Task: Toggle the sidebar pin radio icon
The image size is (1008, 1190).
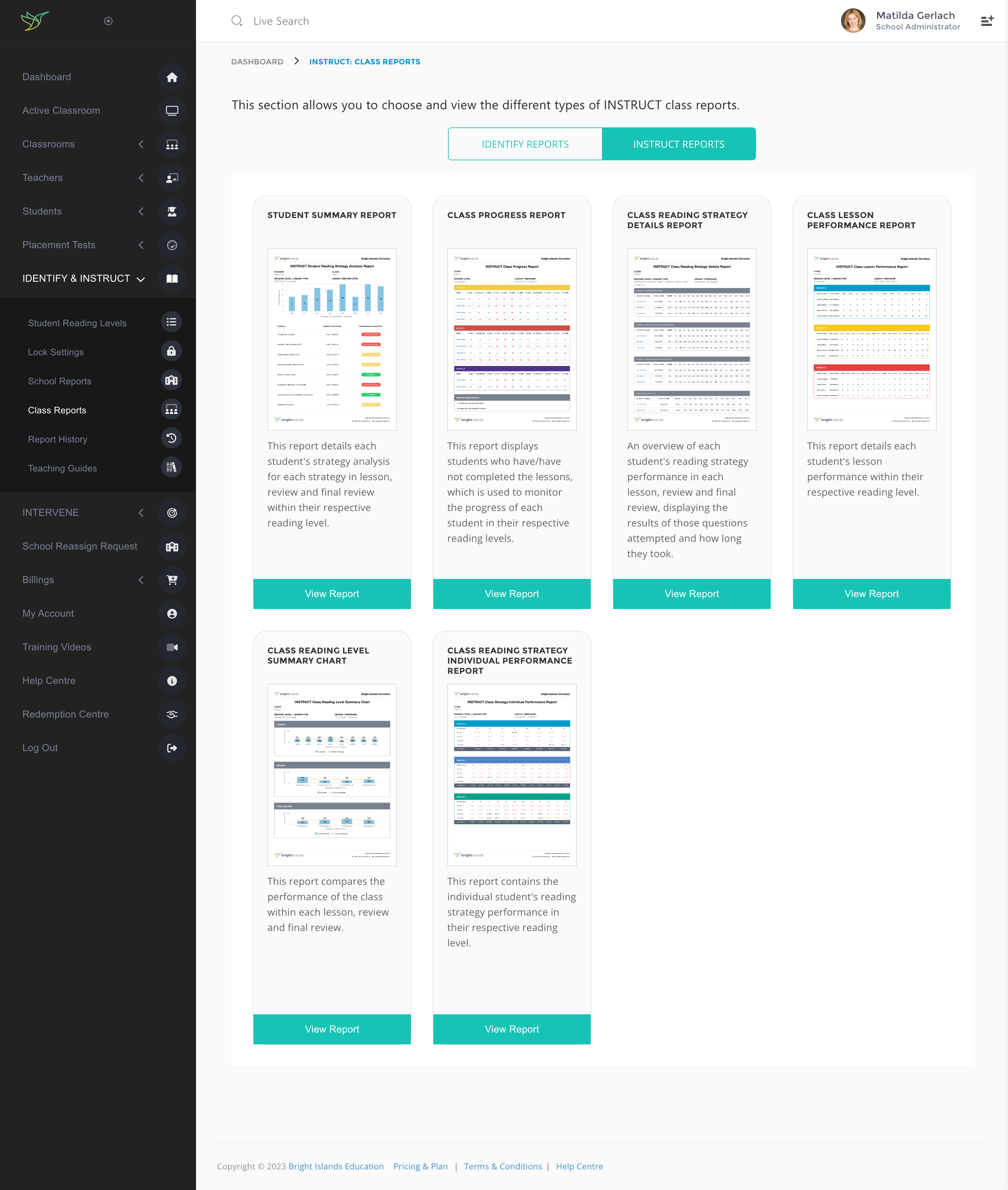Action: pyautogui.click(x=108, y=21)
